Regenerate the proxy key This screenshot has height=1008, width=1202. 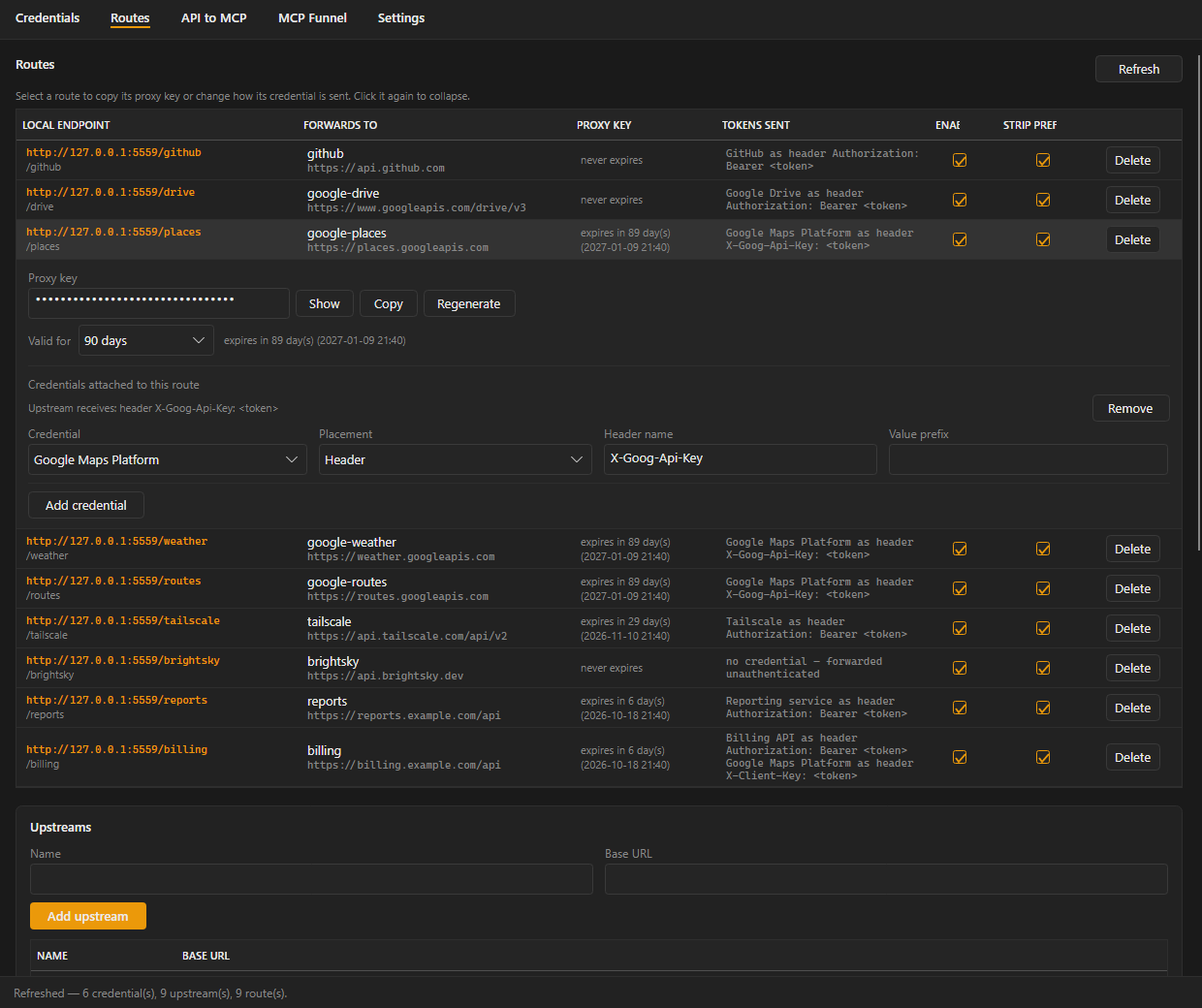click(x=469, y=303)
